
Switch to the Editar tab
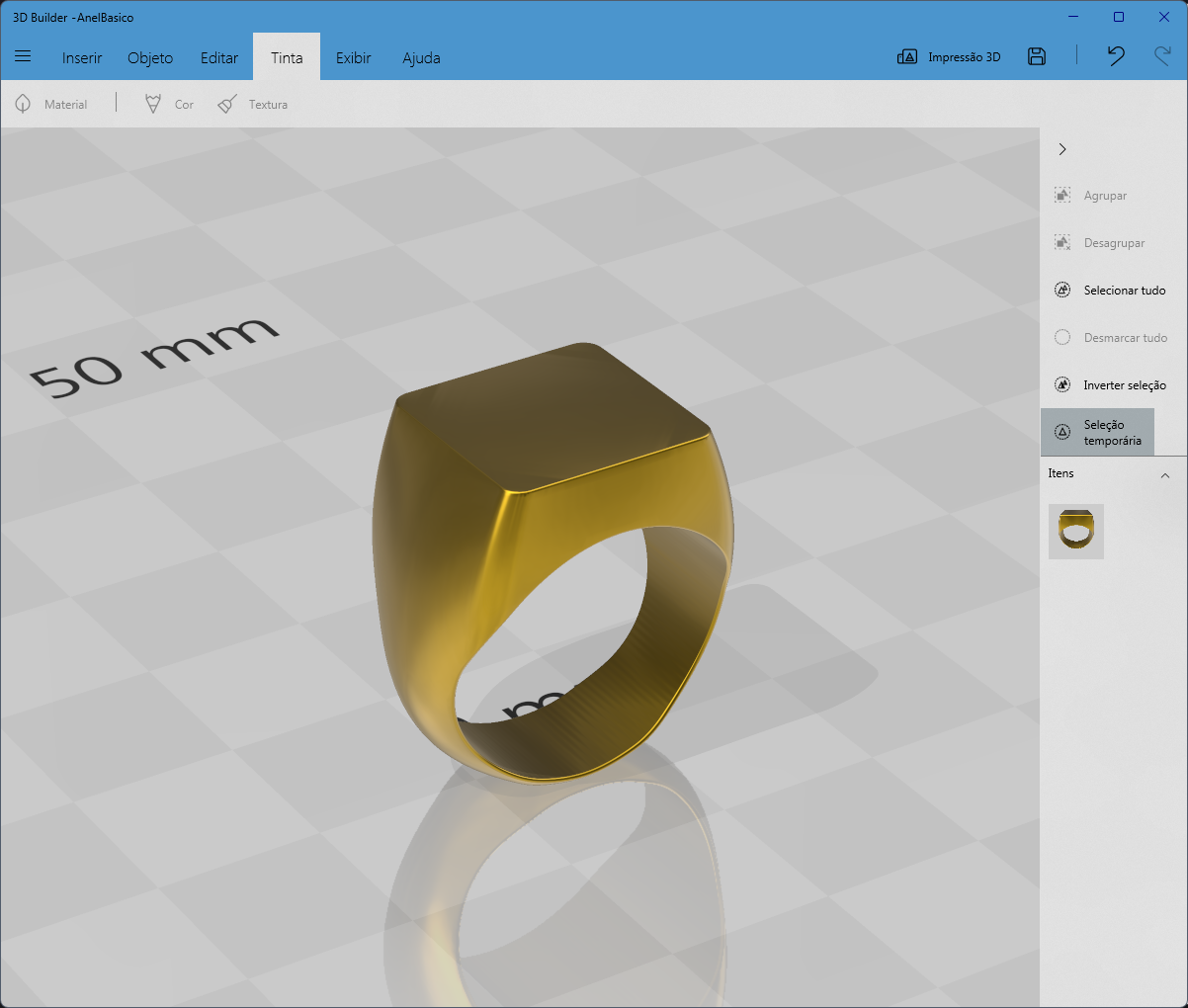click(219, 57)
